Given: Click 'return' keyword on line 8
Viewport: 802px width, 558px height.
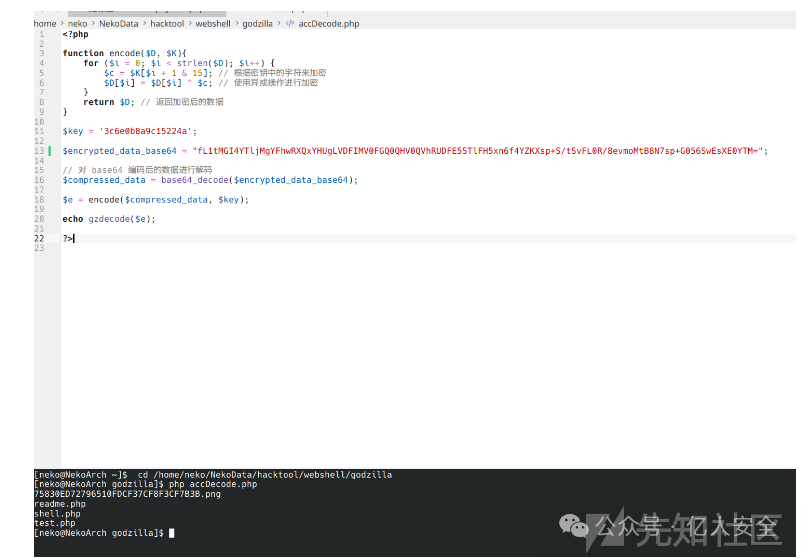Looking at the screenshot, I should (x=98, y=102).
